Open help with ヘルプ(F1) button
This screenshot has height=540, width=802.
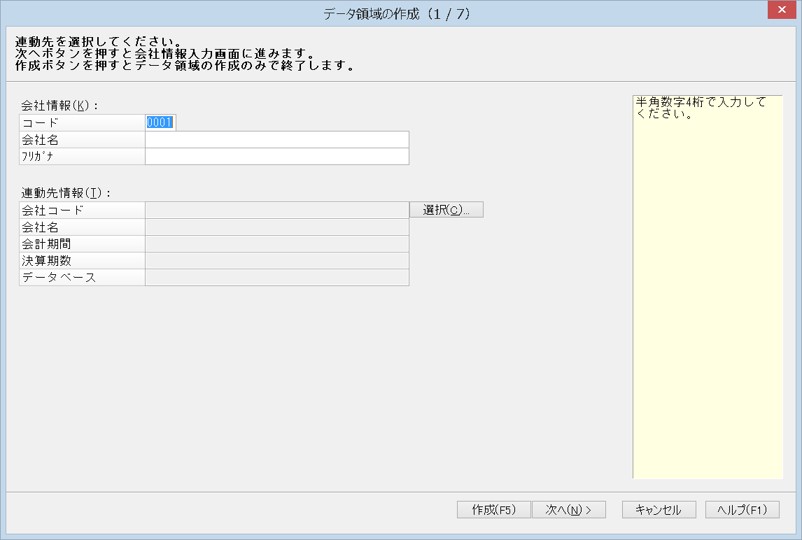point(742,510)
